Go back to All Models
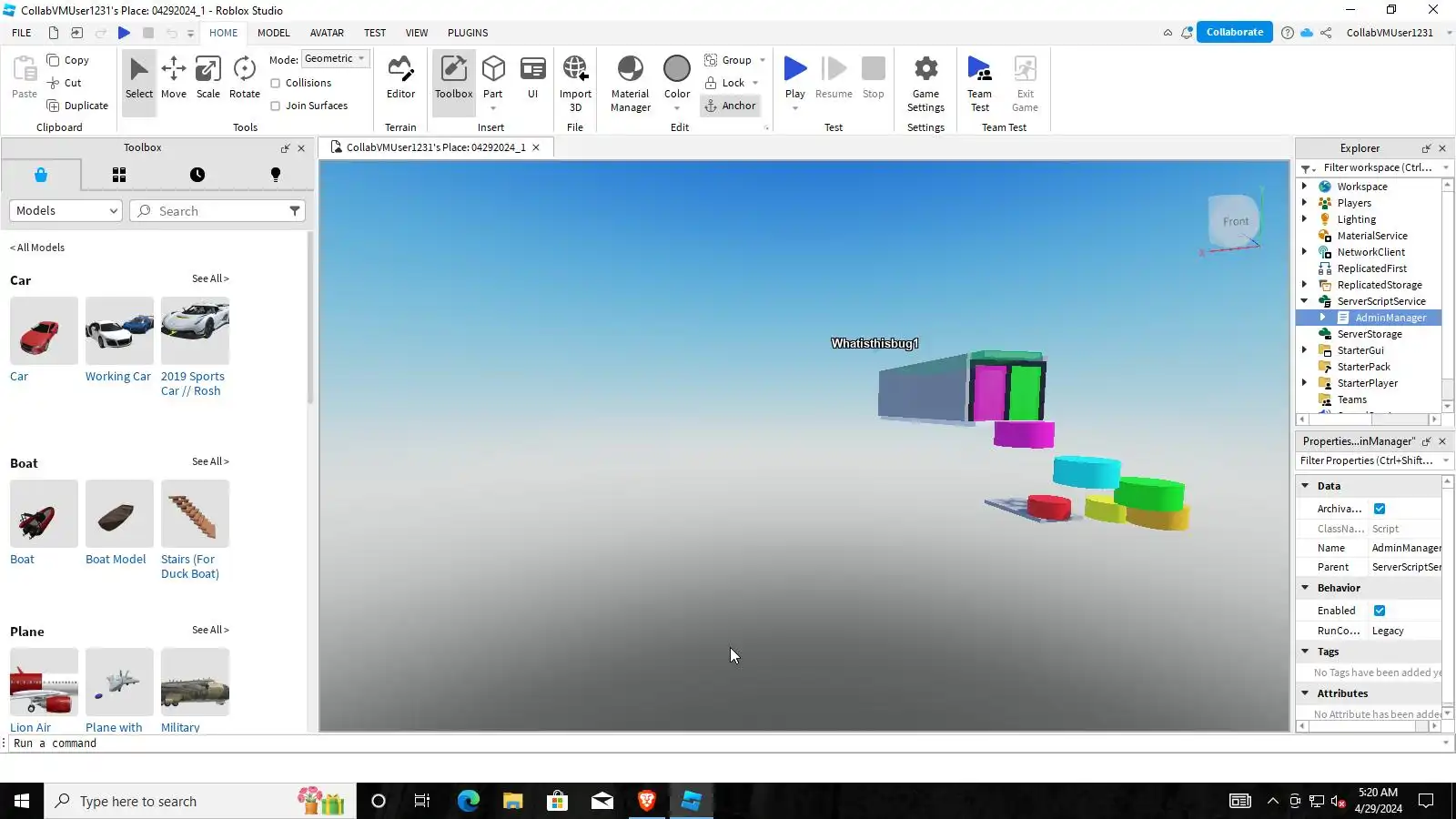 37,248
